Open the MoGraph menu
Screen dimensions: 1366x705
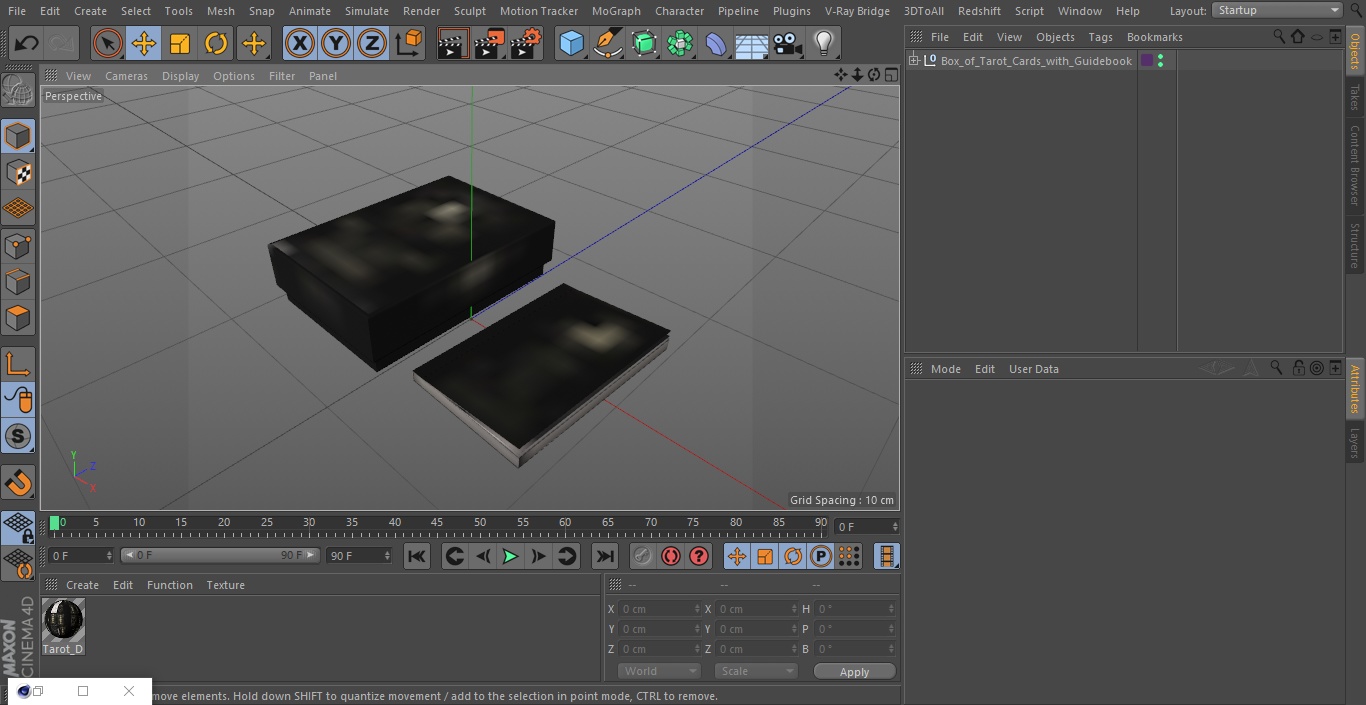pos(616,11)
